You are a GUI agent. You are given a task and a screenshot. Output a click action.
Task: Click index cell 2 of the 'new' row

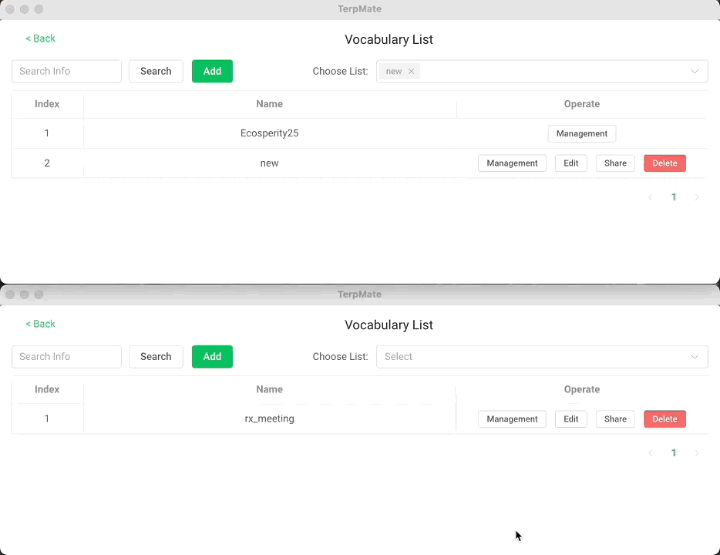47,163
